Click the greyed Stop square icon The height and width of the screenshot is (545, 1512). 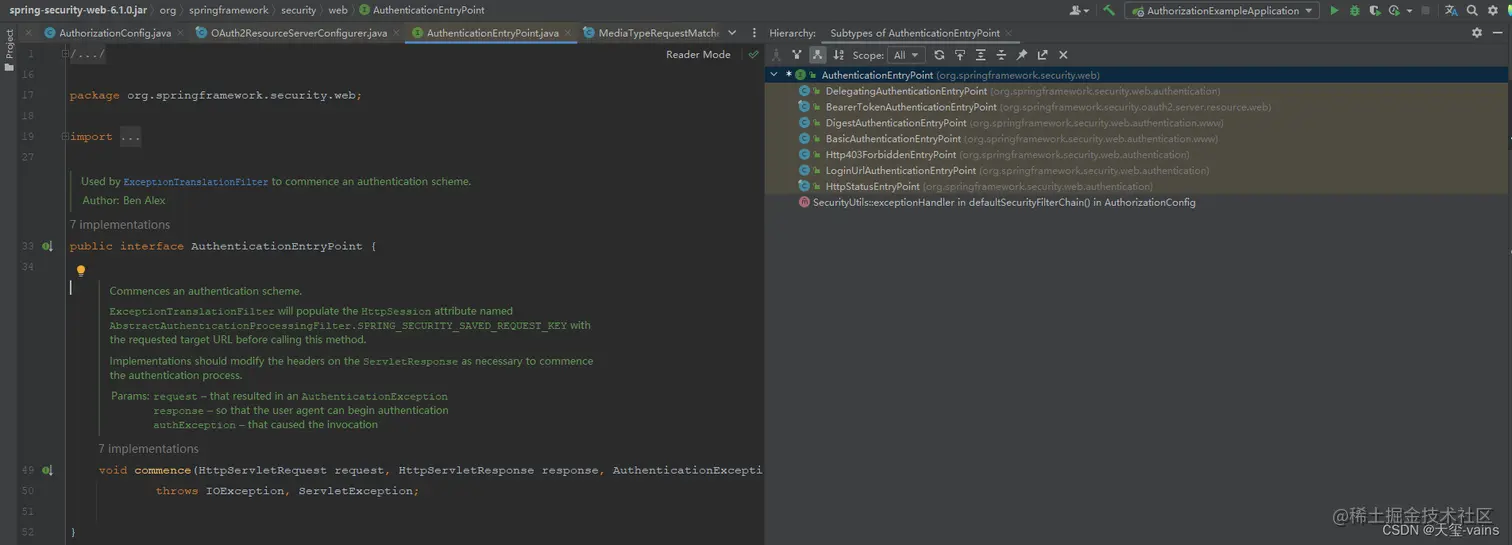click(x=1426, y=11)
